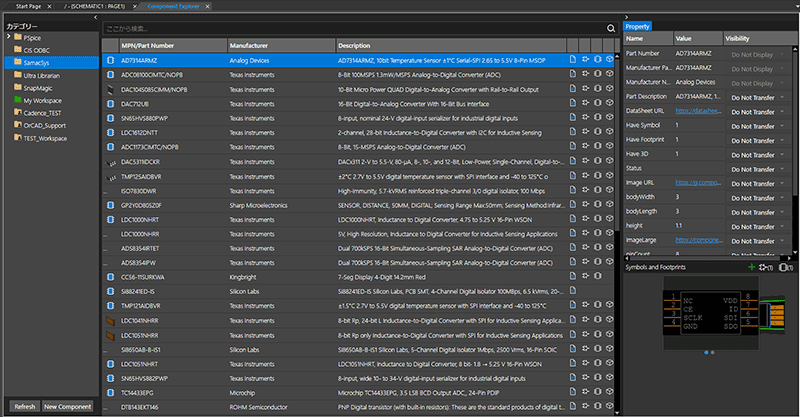800x417 pixels.
Task: Select OrCAD_Support workspace
Action: (x=44, y=126)
